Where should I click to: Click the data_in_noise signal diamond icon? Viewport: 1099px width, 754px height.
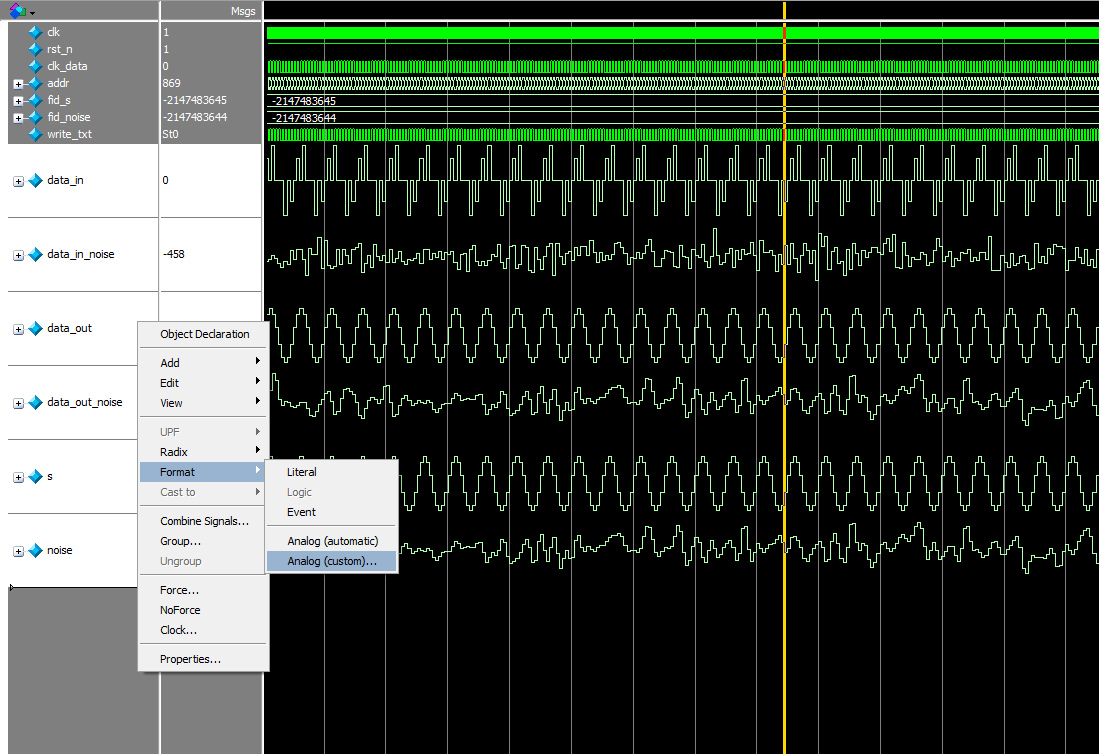(x=35, y=254)
